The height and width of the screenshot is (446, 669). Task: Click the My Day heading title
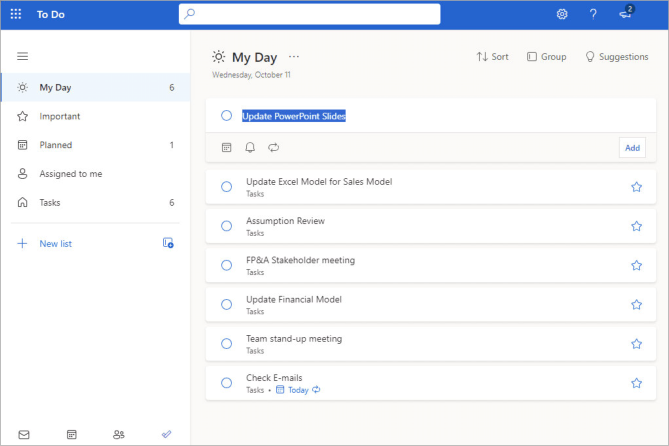click(254, 57)
